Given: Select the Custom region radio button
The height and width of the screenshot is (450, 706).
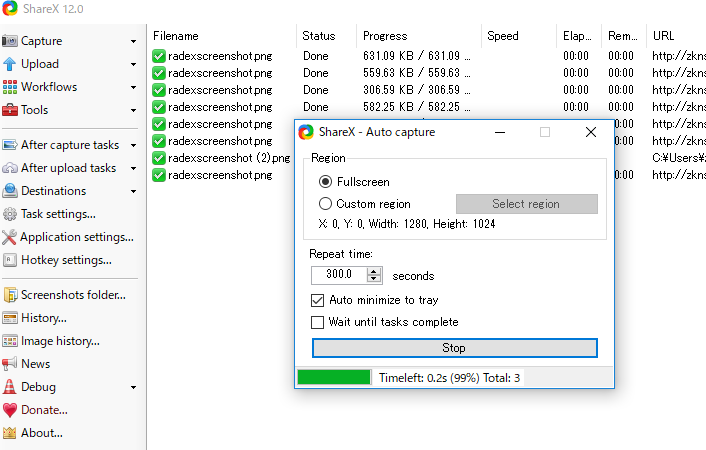Looking at the screenshot, I should (x=325, y=204).
